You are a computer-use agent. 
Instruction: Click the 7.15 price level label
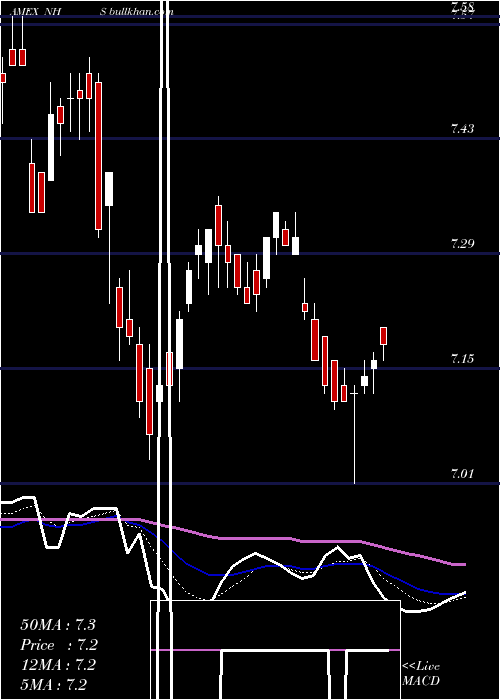[x=462, y=359]
